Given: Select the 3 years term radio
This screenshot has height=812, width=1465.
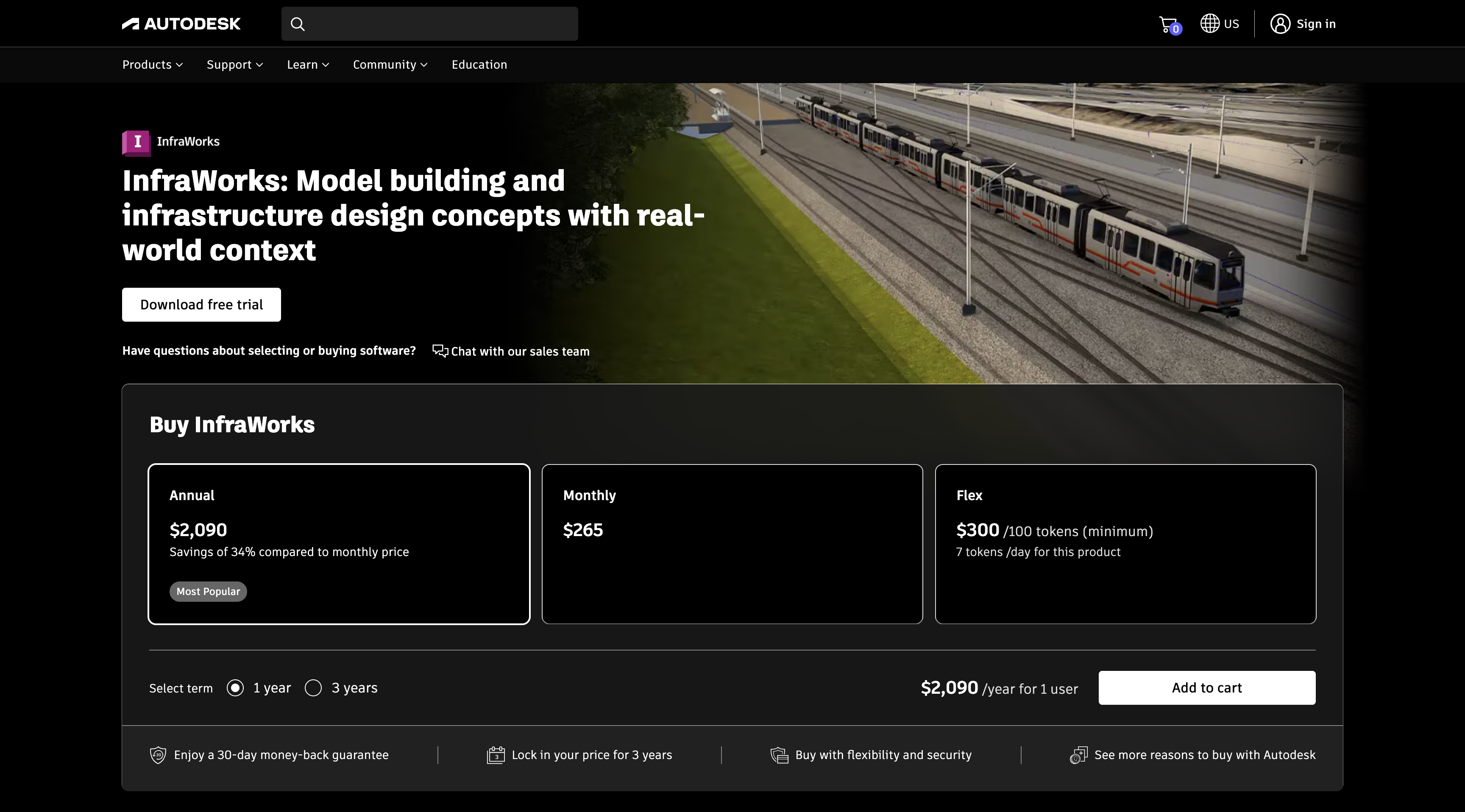Looking at the screenshot, I should point(313,688).
